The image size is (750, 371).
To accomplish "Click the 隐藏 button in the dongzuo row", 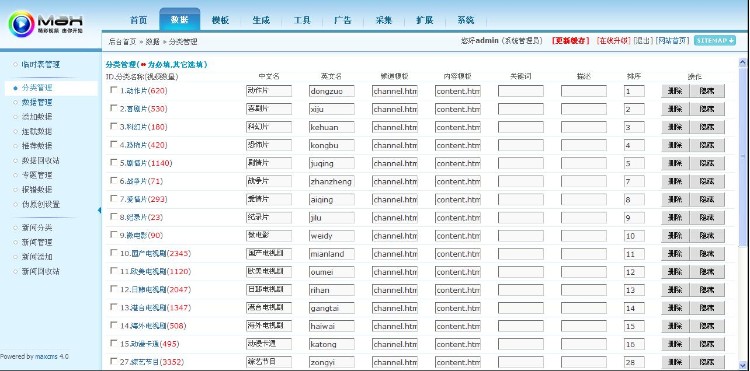I will (707, 91).
